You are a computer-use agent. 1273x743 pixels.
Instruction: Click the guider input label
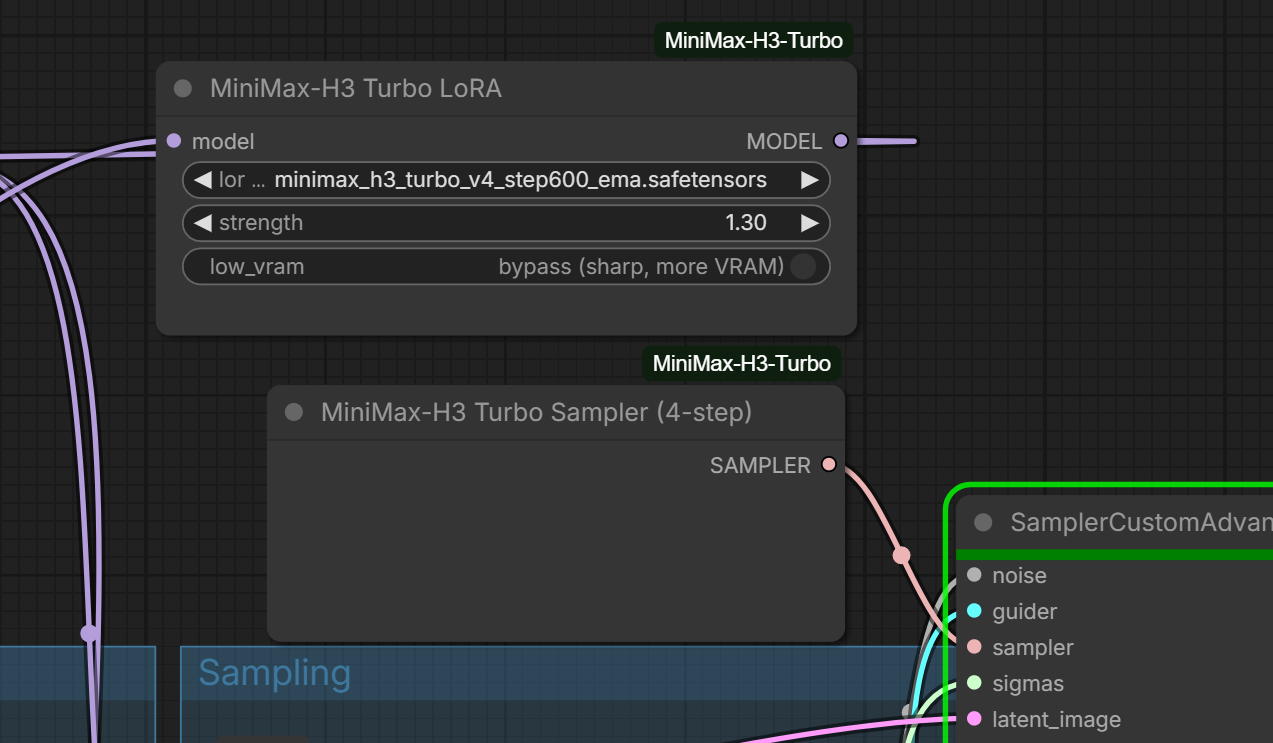1025,611
